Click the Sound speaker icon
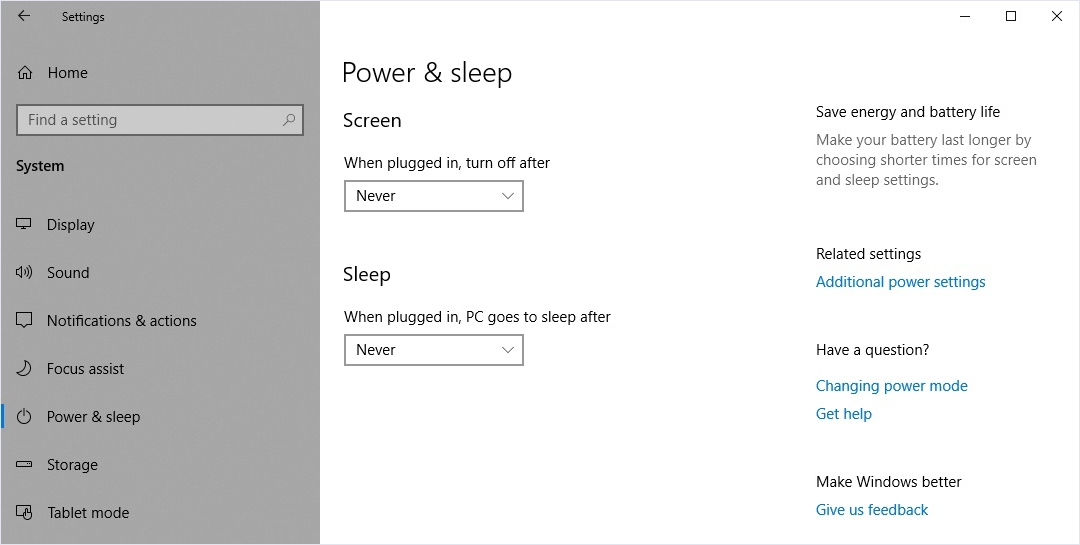 [24, 273]
